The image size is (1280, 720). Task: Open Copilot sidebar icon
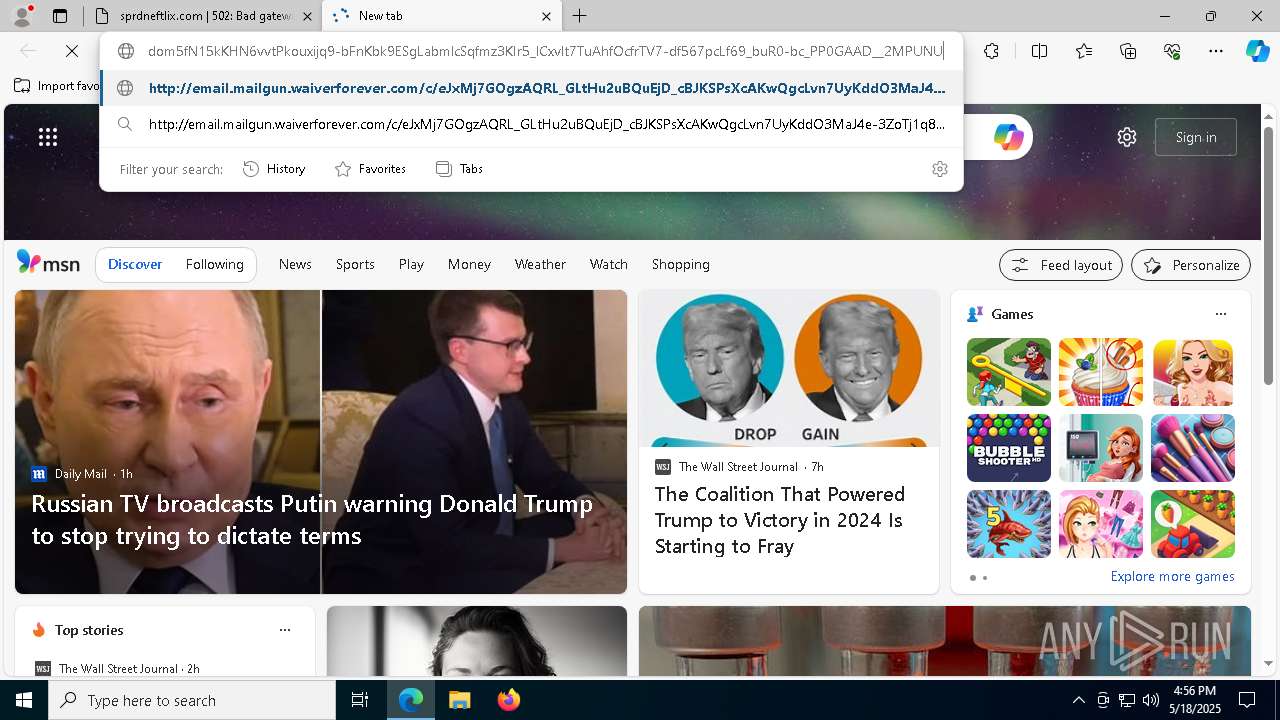1257,51
